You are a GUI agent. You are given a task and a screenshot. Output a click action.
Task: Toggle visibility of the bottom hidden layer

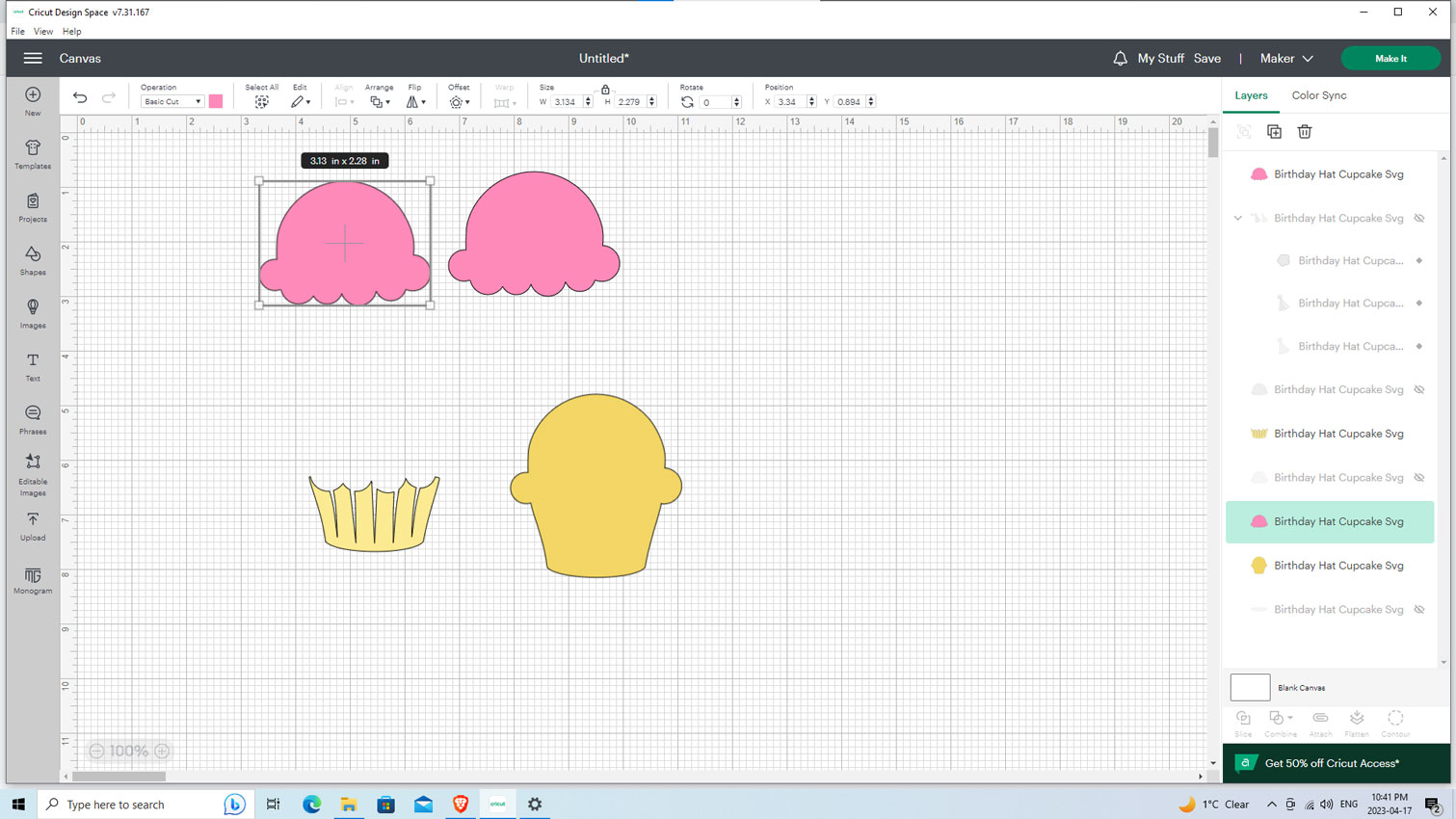[1418, 610]
